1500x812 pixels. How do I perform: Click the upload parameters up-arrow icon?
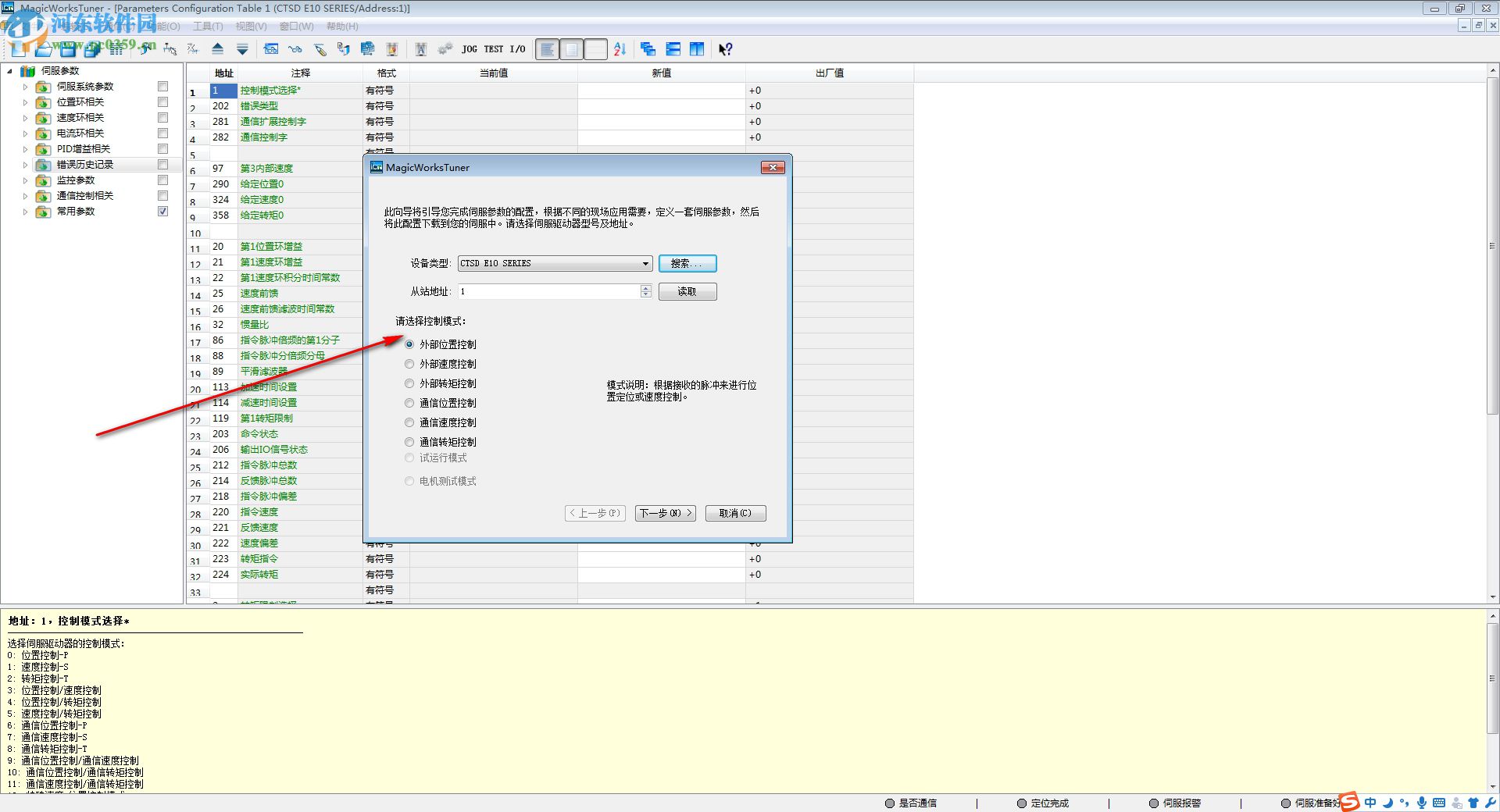click(x=218, y=49)
